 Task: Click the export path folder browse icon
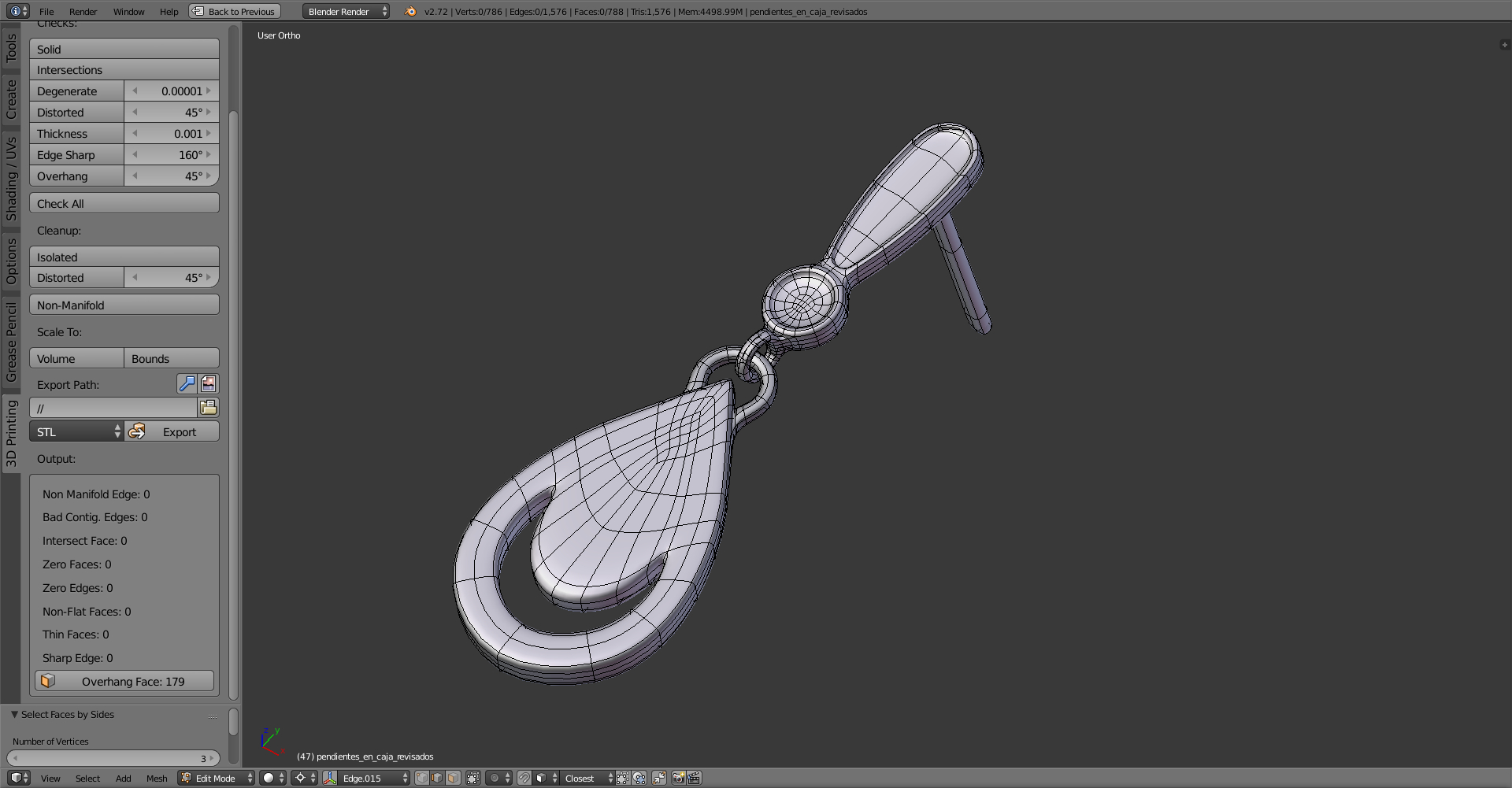[208, 408]
